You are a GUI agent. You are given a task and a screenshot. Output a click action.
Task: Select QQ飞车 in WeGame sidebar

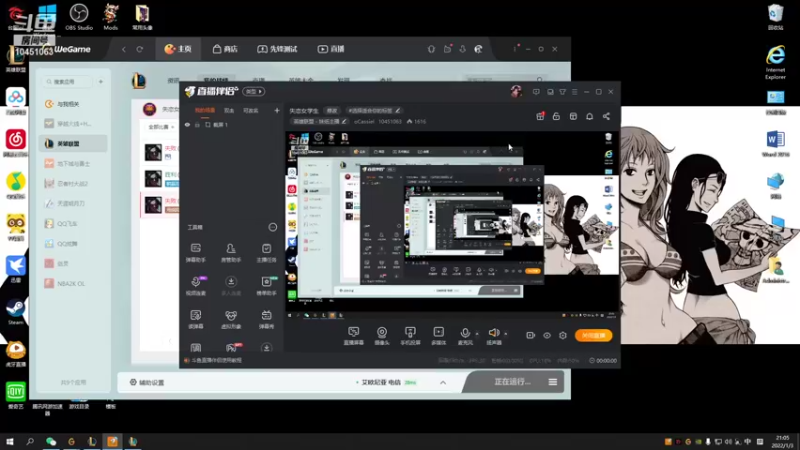coord(73,223)
